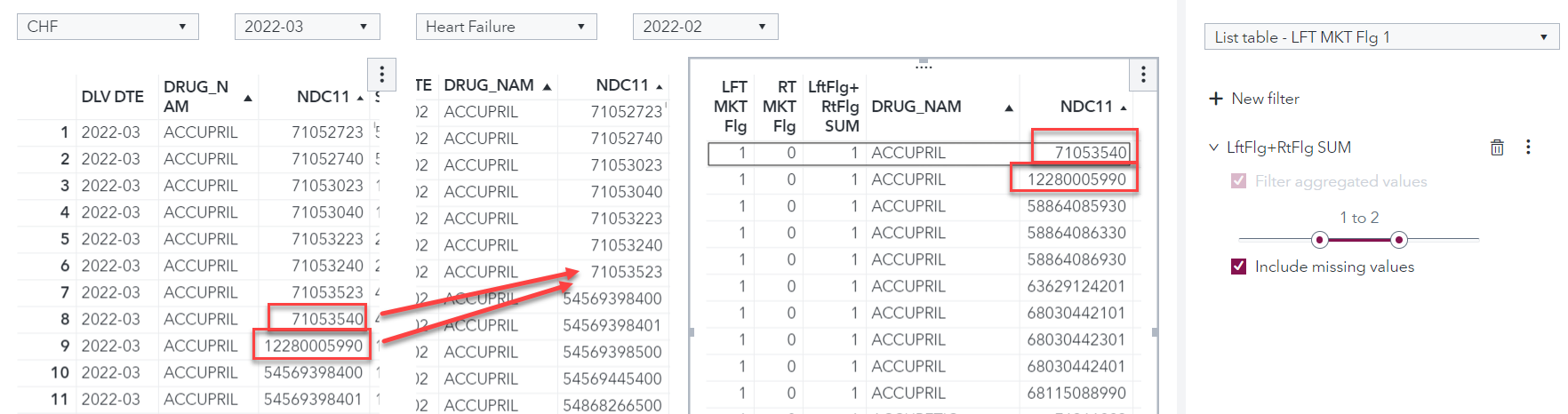
Task: Open the CHF dropdown
Action: tap(108, 27)
